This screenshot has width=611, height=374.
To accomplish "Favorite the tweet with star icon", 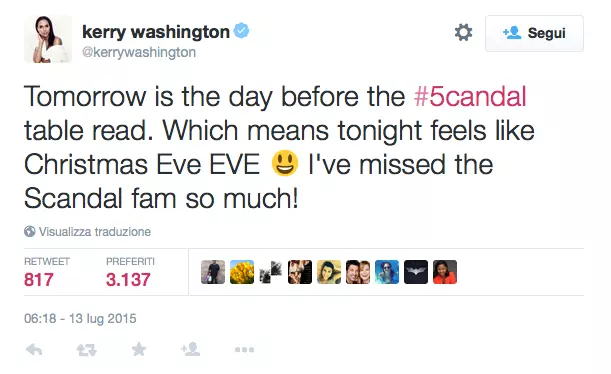I will pos(139,349).
